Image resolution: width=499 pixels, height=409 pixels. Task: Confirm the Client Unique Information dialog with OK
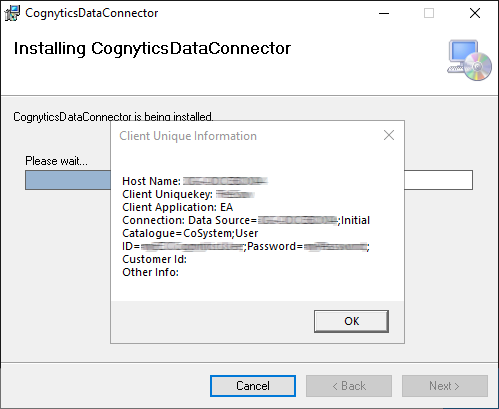[x=351, y=321]
